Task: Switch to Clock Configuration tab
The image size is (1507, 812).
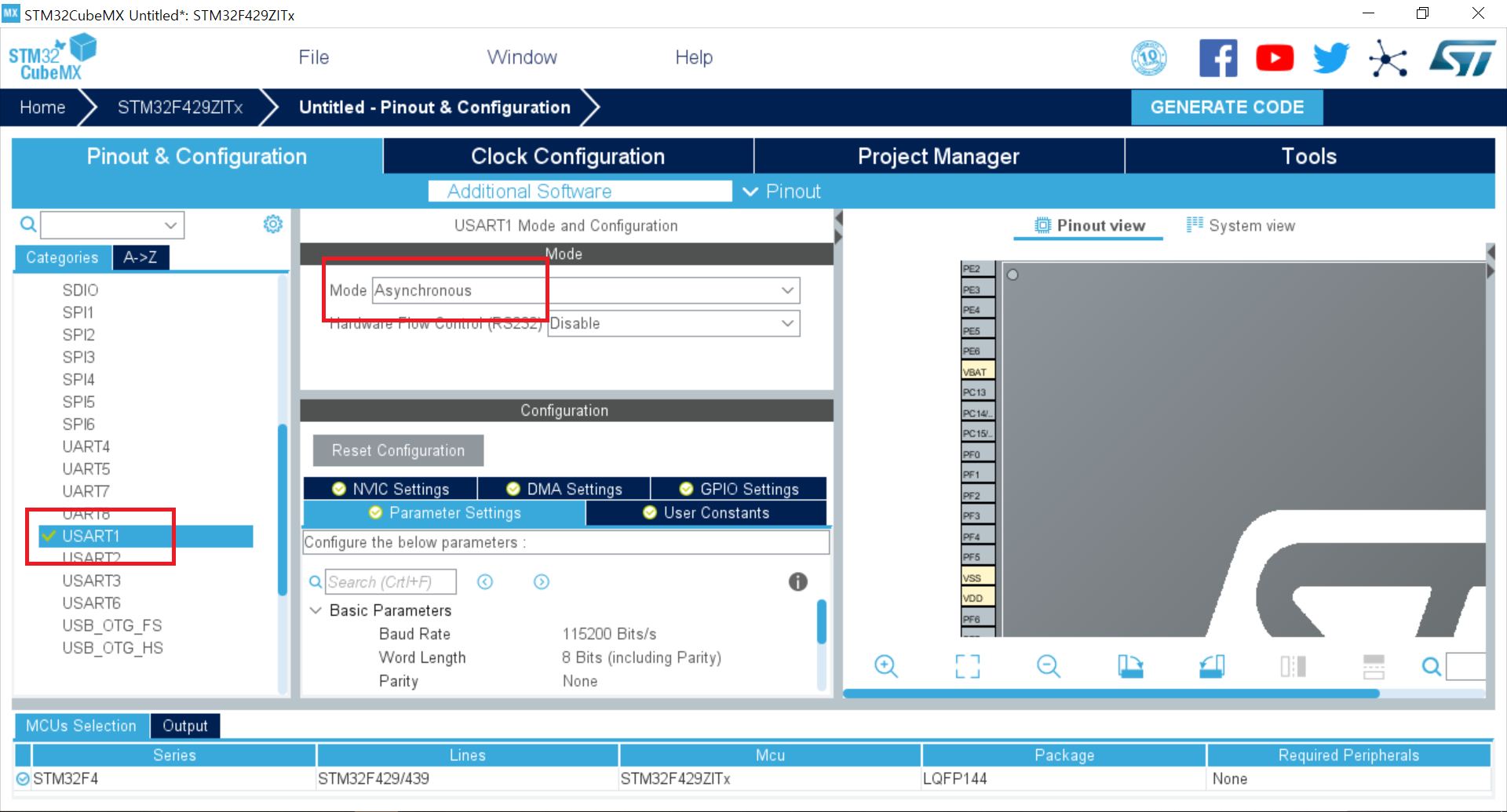Action: pyautogui.click(x=568, y=156)
